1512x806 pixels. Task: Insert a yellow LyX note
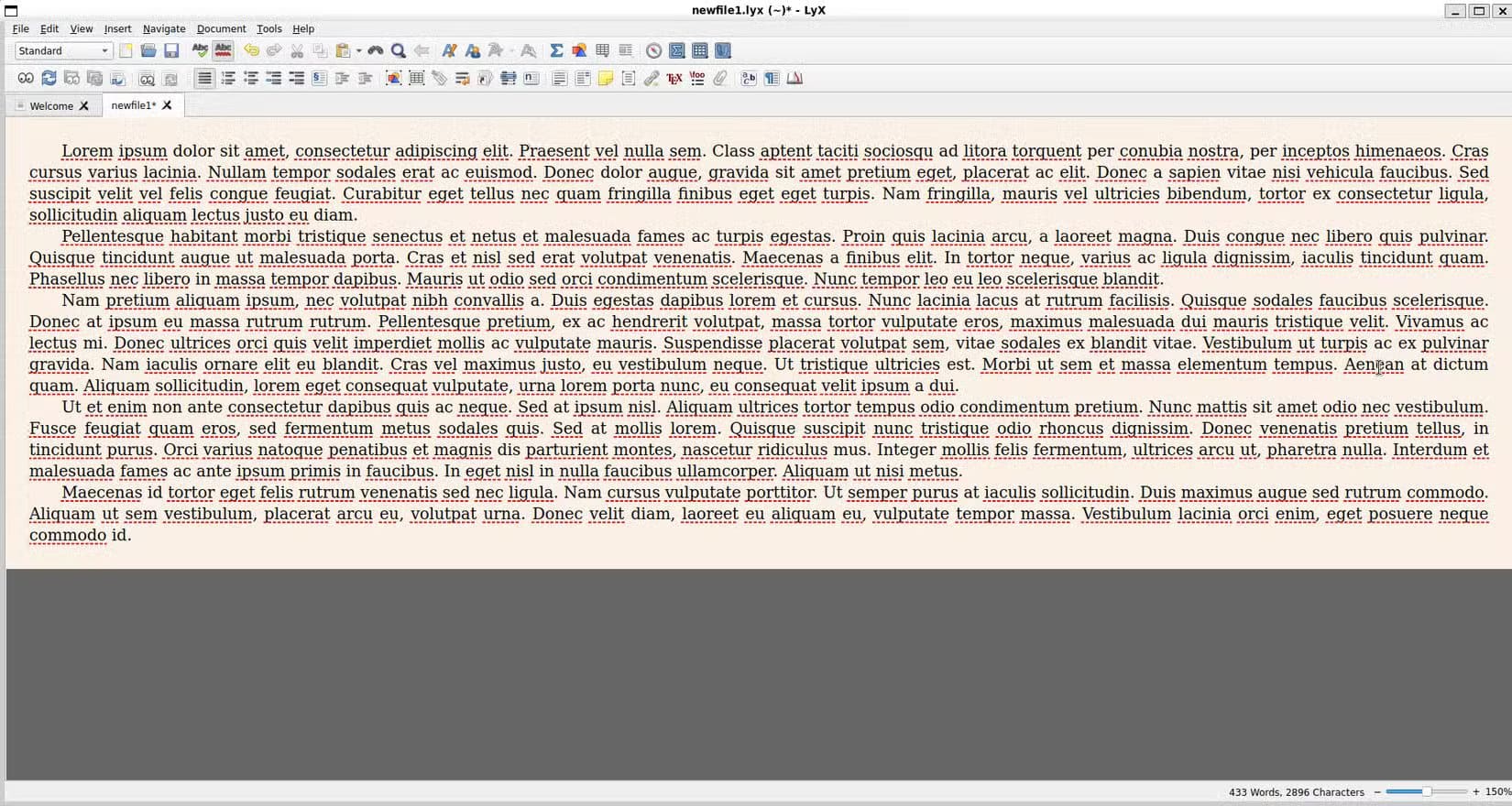[606, 79]
